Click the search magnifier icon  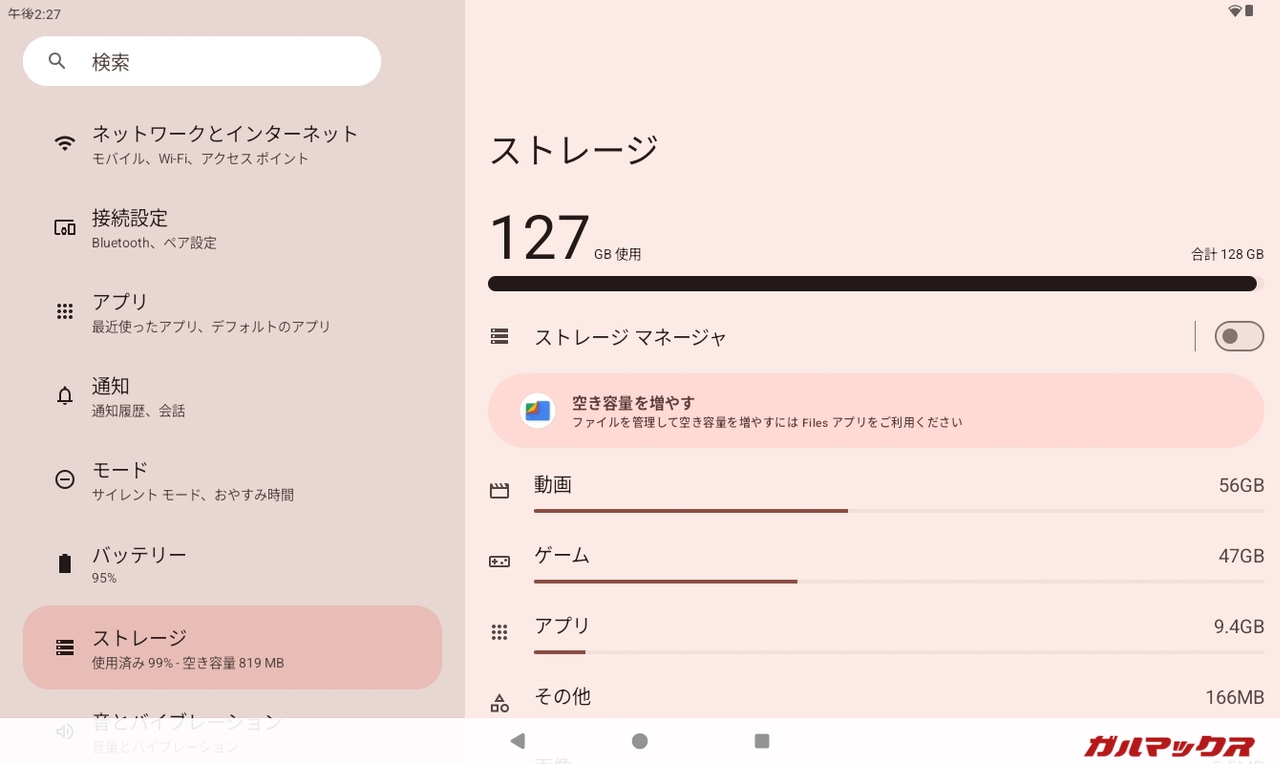tap(57, 62)
